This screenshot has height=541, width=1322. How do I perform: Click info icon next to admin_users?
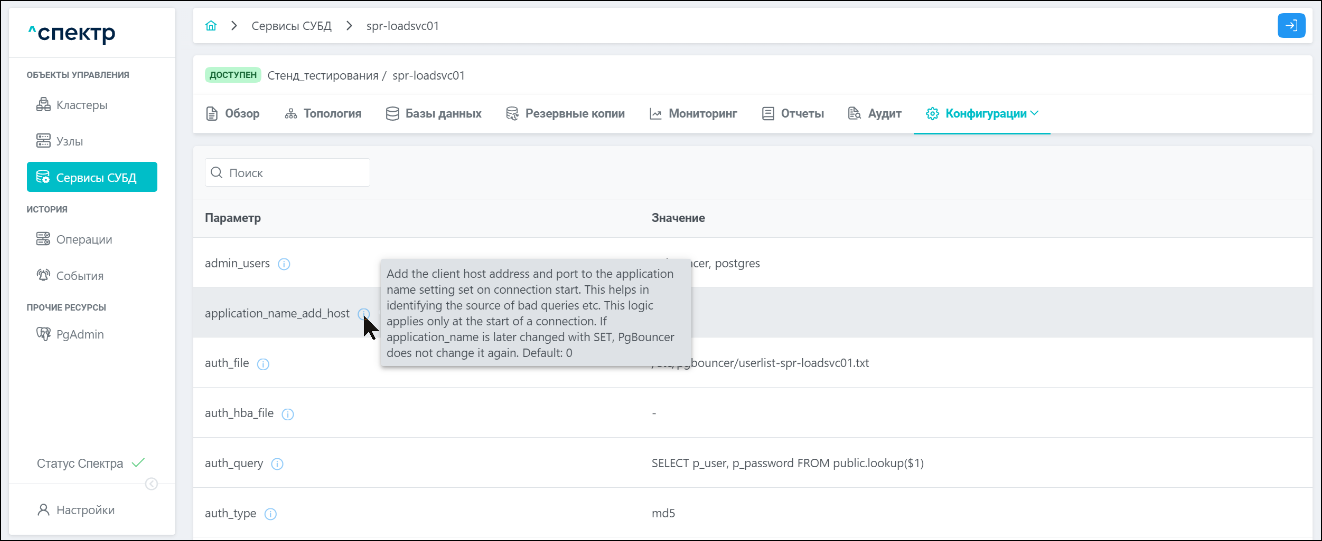coord(284,264)
